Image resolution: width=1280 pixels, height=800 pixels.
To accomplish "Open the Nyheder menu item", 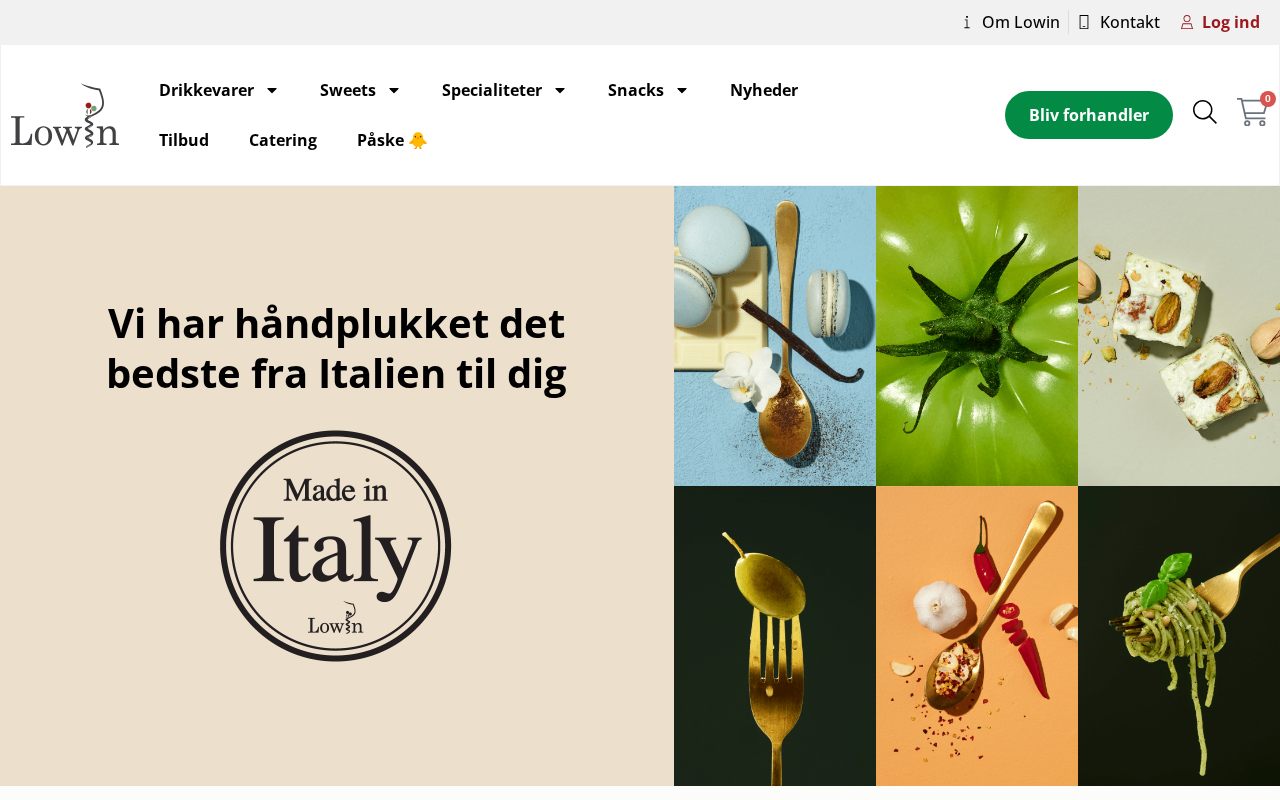I will 764,90.
